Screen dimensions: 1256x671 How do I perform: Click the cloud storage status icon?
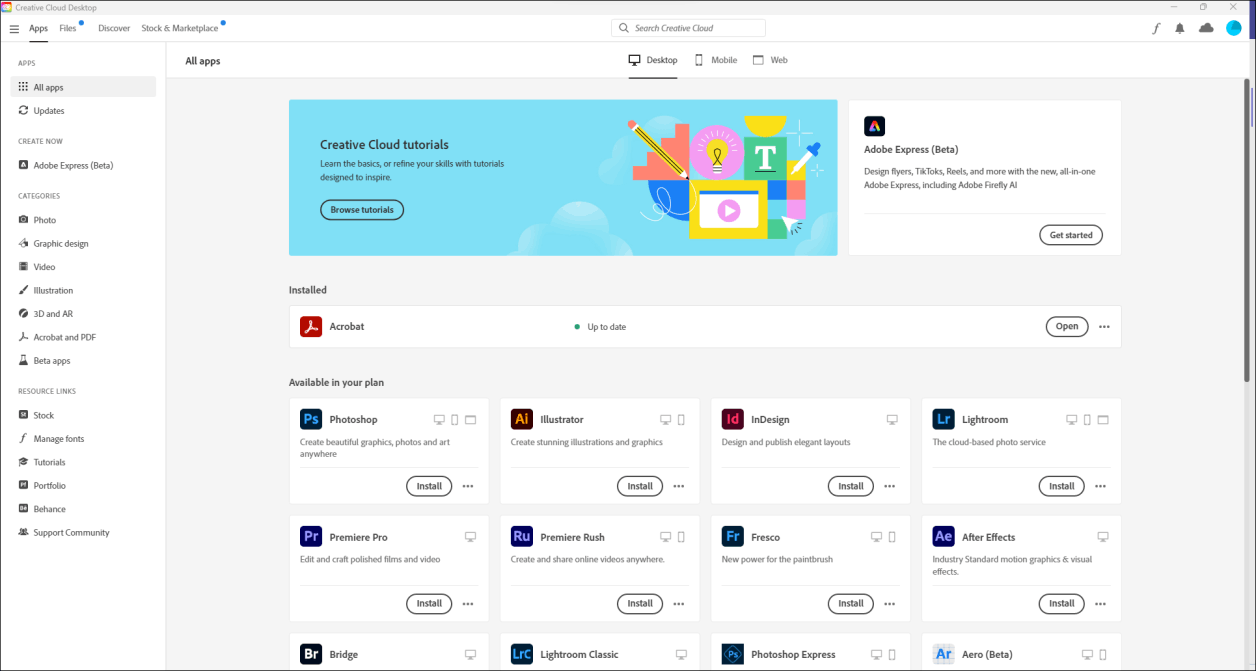[x=1206, y=28]
